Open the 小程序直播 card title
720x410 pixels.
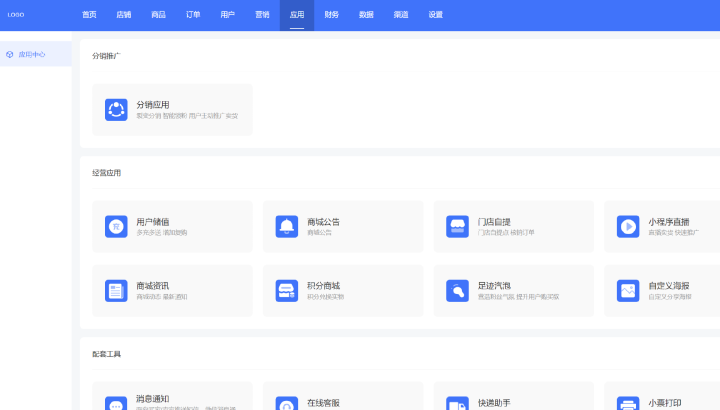click(669, 222)
